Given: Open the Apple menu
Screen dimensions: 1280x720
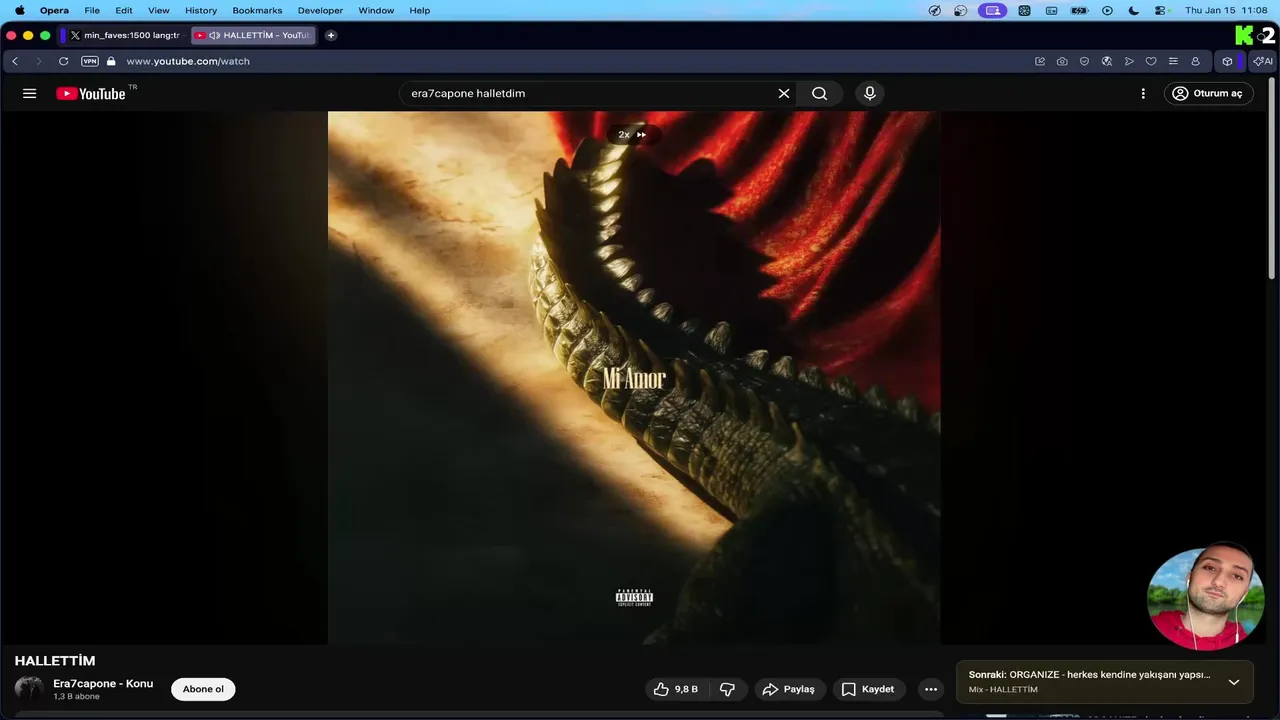Looking at the screenshot, I should coord(19,10).
